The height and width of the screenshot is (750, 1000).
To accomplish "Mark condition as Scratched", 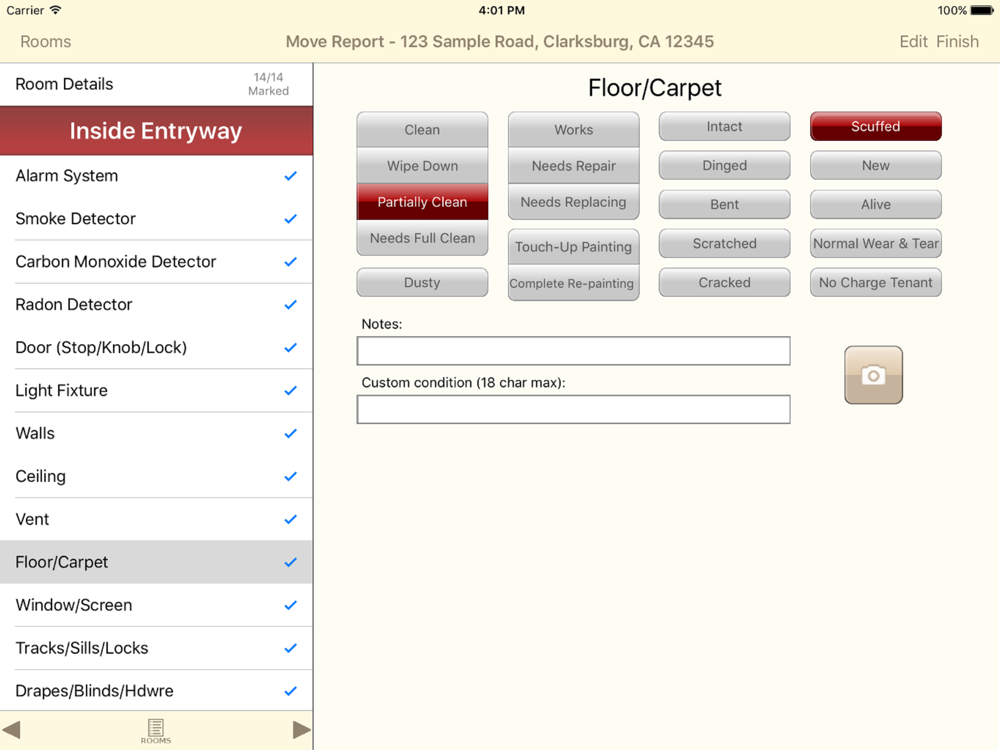I will click(x=724, y=243).
